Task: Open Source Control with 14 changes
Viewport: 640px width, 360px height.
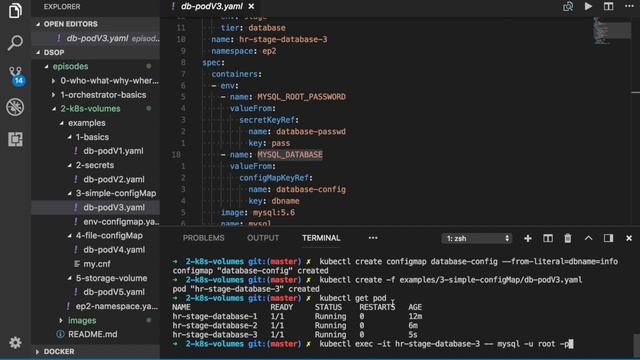Action: [x=16, y=76]
